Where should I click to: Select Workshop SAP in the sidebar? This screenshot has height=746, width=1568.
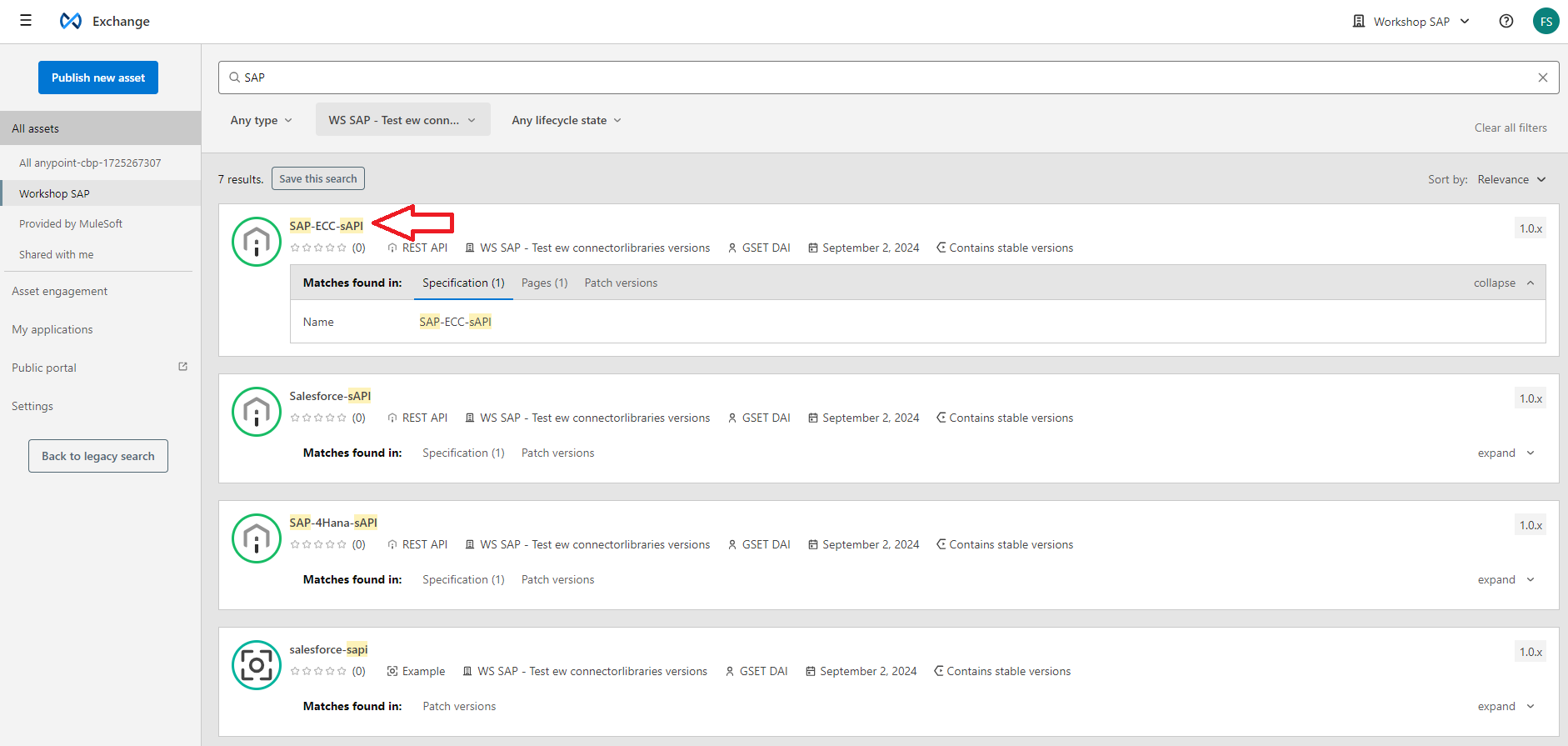tap(100, 193)
